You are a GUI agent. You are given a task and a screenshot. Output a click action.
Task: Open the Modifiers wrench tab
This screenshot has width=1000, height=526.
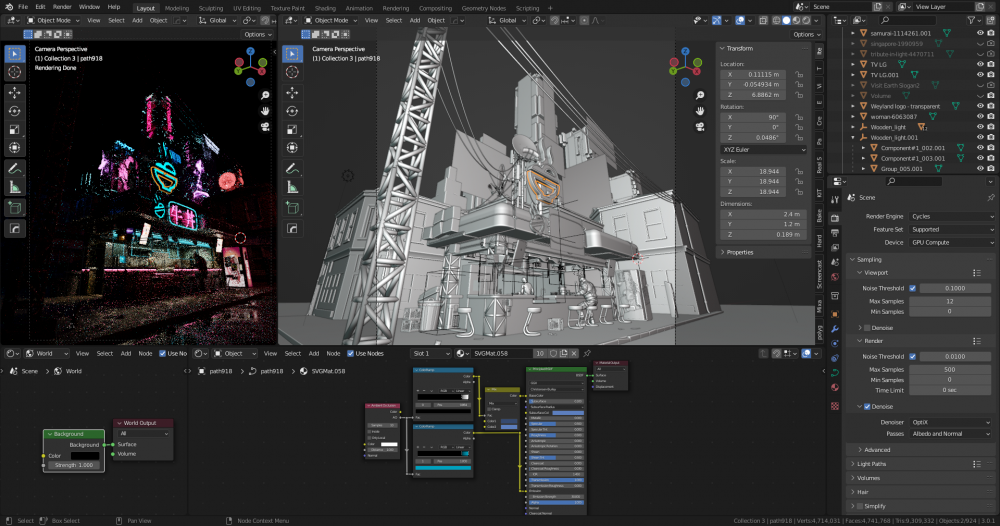[x=835, y=329]
